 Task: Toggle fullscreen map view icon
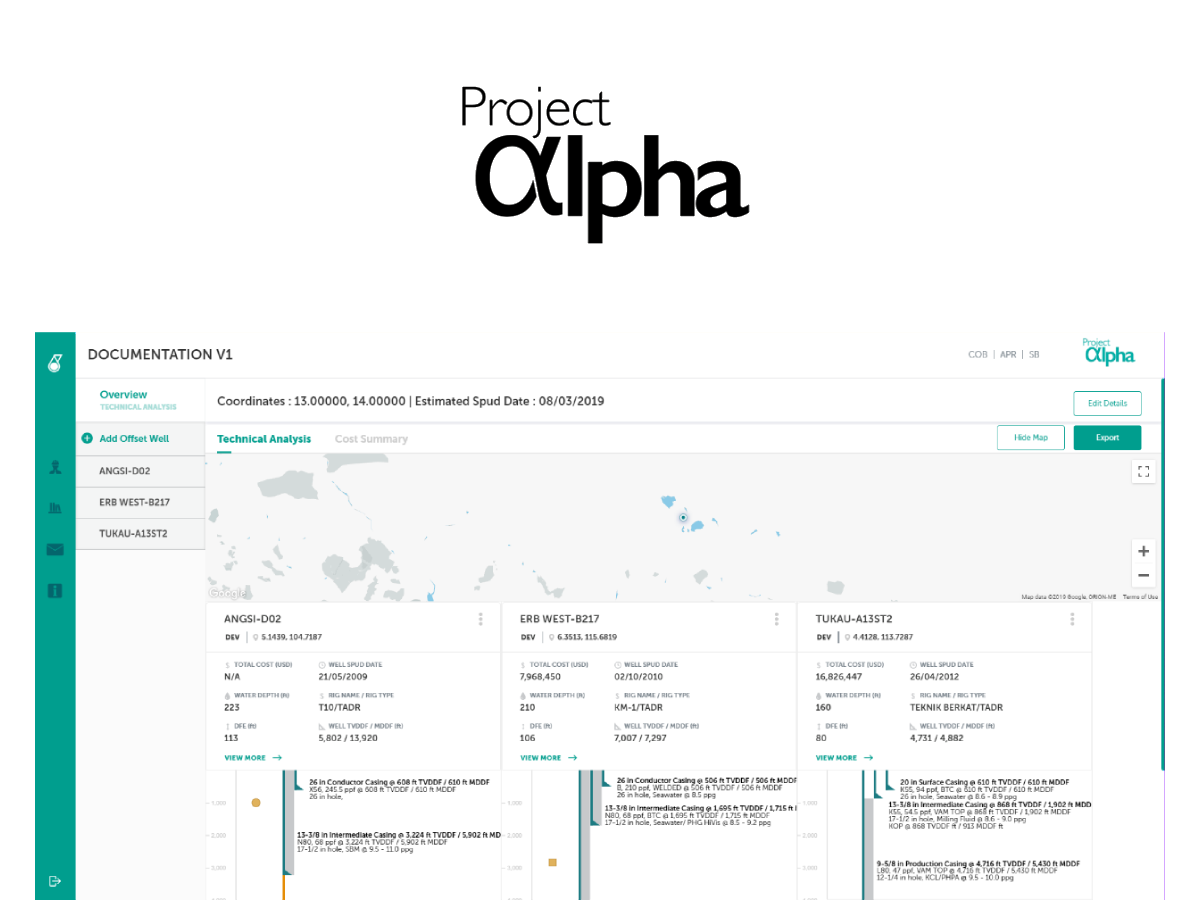pyautogui.click(x=1144, y=471)
